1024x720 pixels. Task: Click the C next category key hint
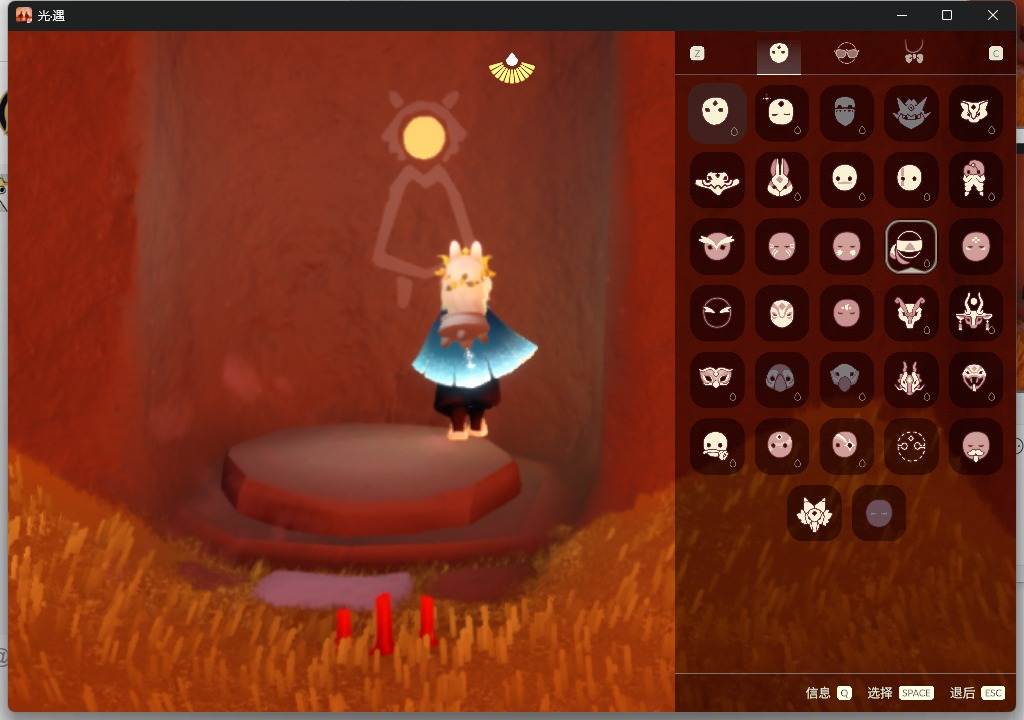point(995,54)
